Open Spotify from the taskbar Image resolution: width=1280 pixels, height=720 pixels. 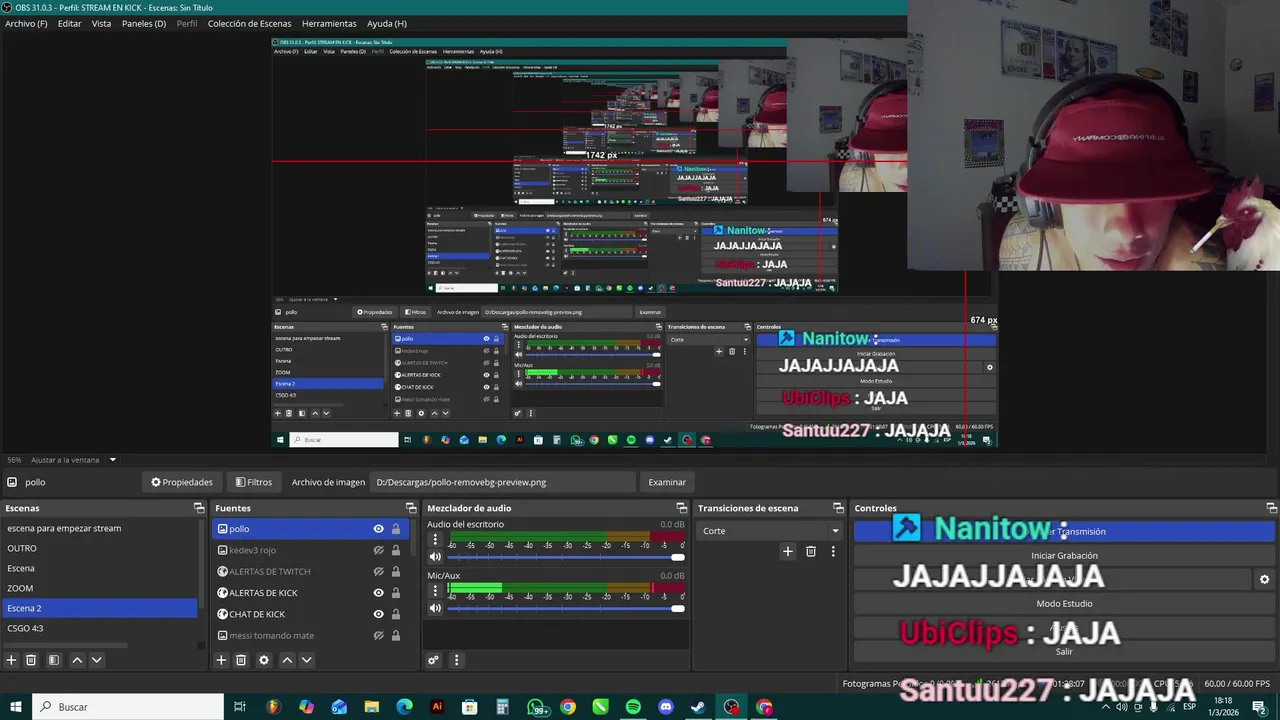coord(633,707)
